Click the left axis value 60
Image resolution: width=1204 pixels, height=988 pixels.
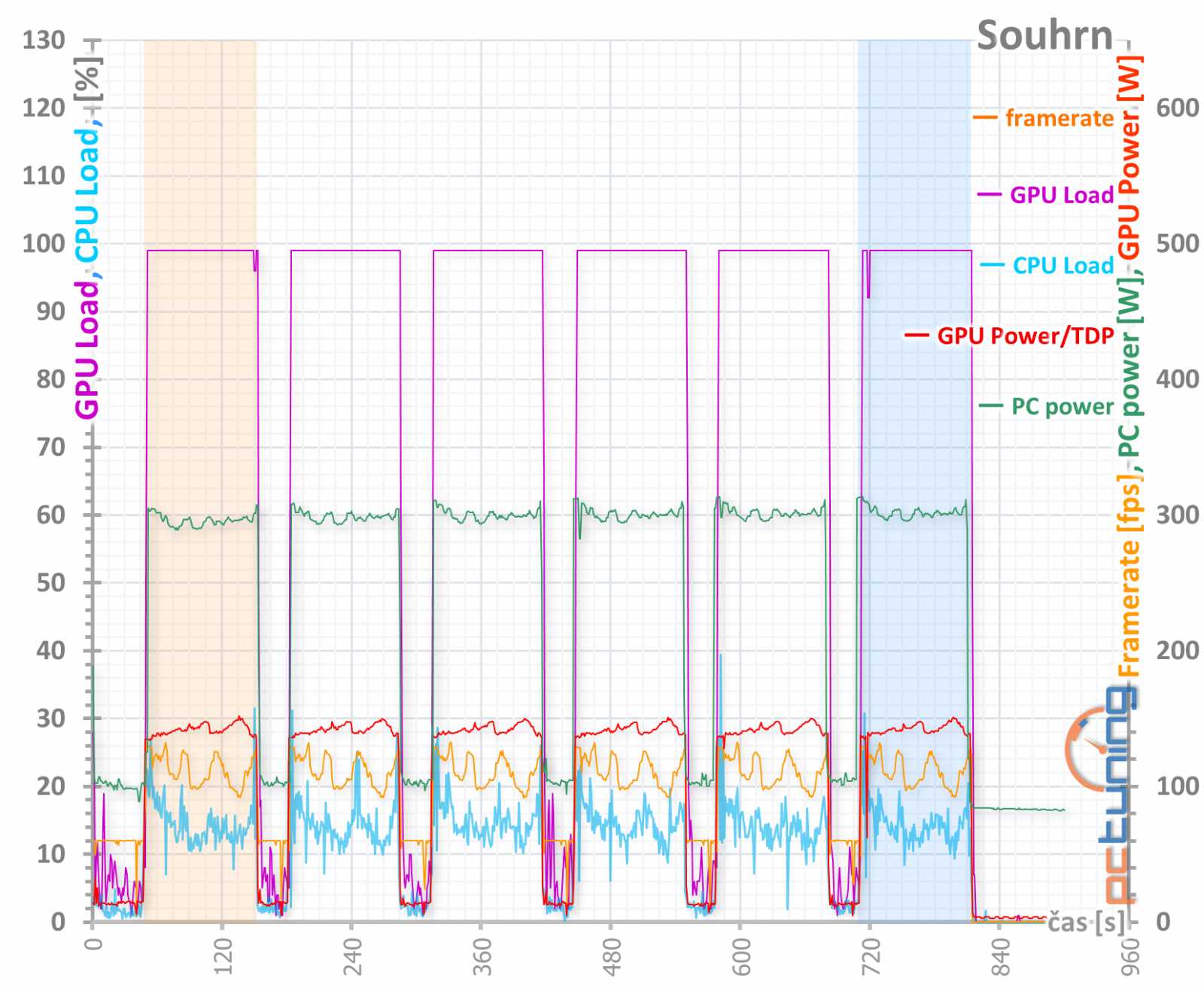(51, 515)
